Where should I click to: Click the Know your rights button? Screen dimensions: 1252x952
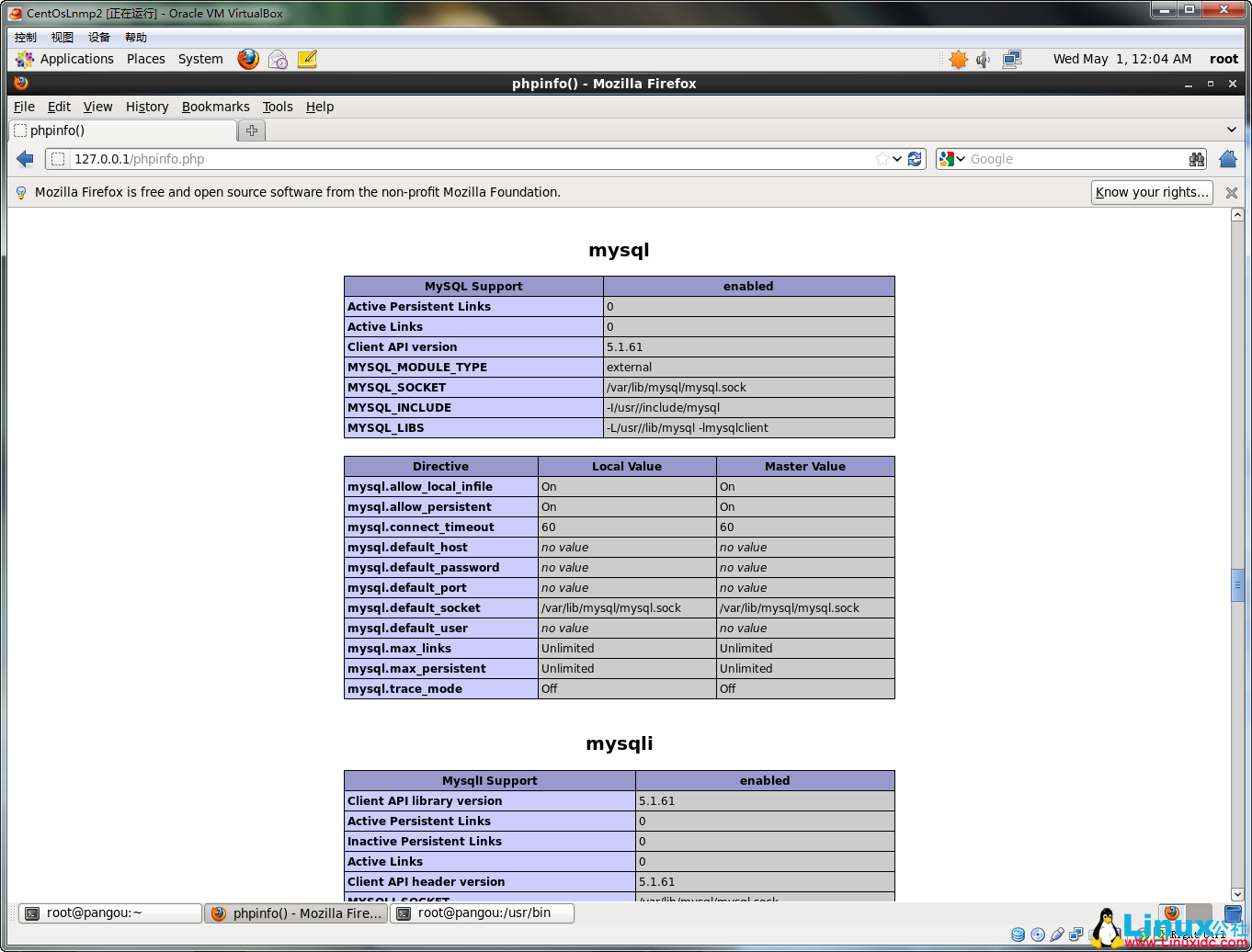click(1151, 192)
